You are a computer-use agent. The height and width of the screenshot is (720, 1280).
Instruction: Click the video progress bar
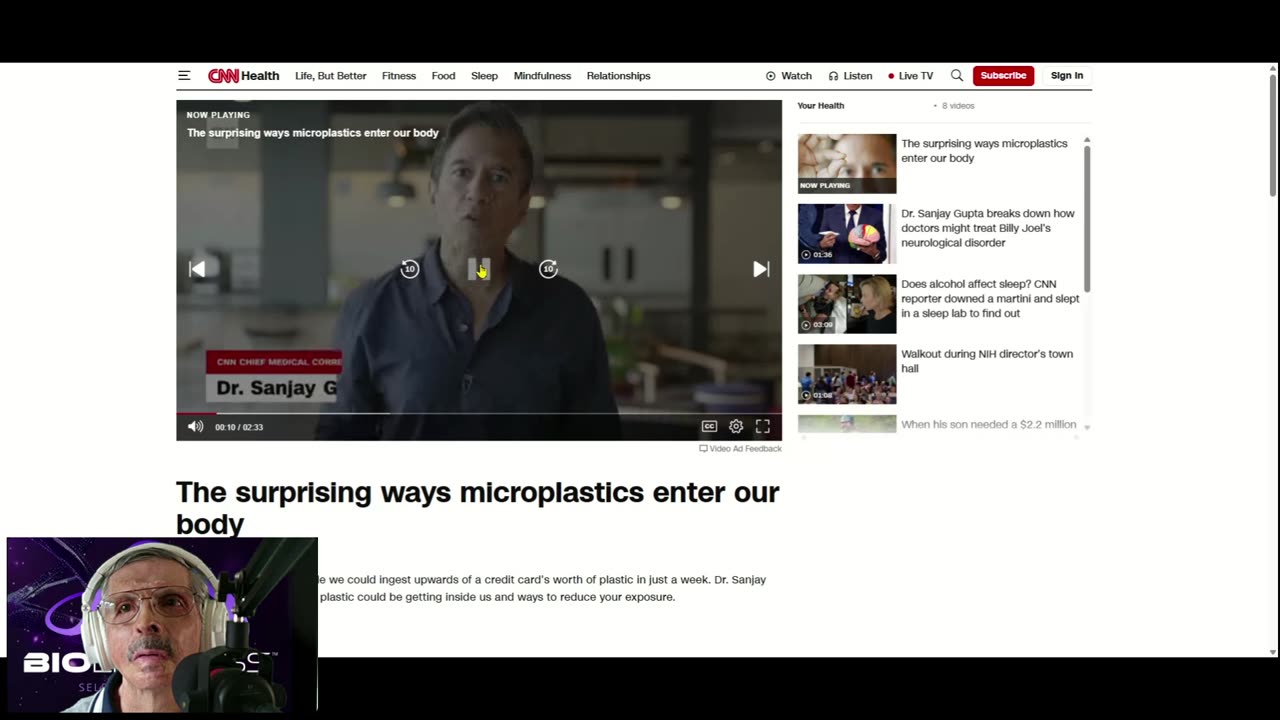coord(479,413)
